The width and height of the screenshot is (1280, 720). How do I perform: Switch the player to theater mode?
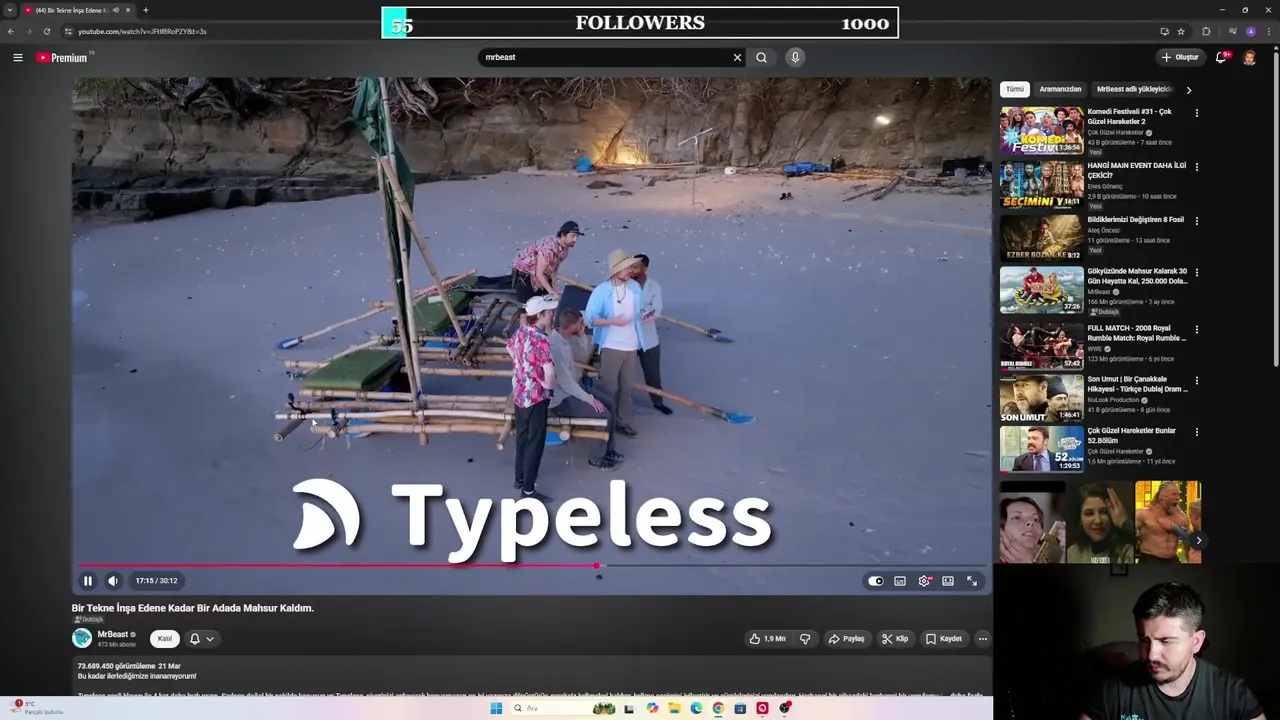tap(948, 581)
